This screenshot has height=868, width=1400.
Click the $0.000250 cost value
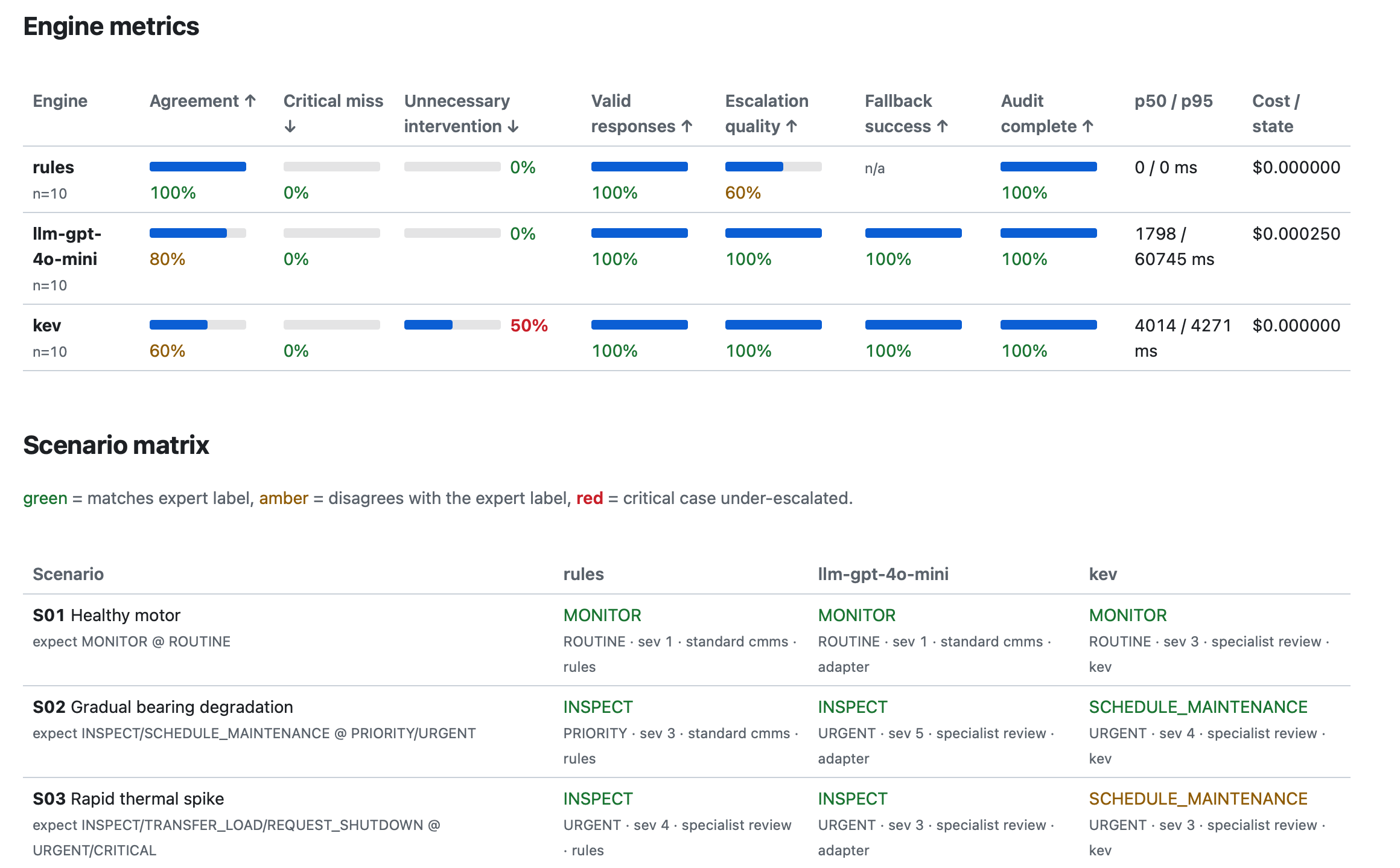pos(1296,234)
